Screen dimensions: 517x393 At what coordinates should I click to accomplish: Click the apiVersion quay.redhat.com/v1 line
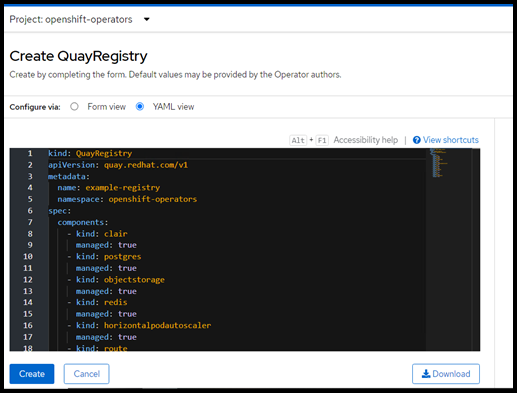(118, 165)
